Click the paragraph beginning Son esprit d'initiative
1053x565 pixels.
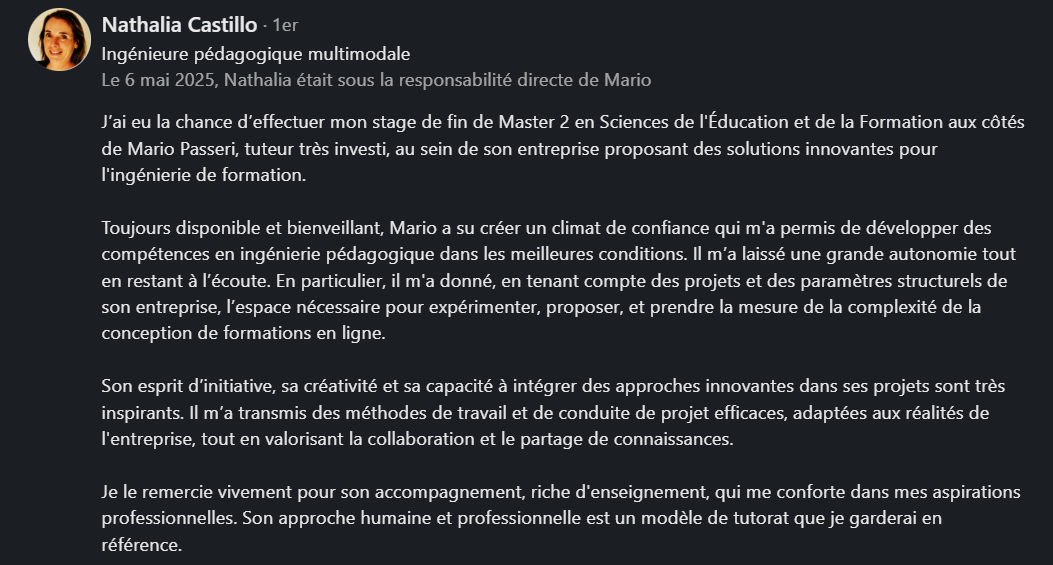coord(553,412)
